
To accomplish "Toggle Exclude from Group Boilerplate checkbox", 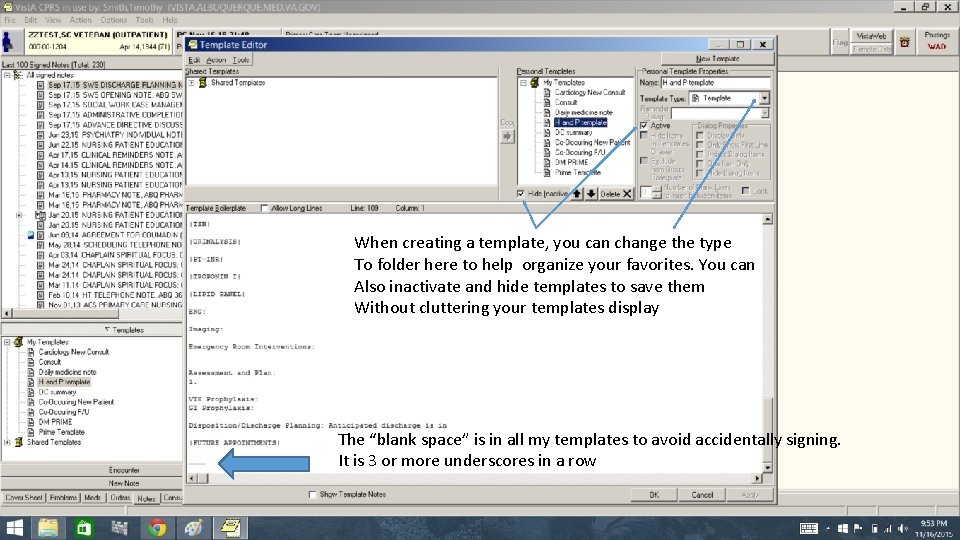I will (643, 160).
